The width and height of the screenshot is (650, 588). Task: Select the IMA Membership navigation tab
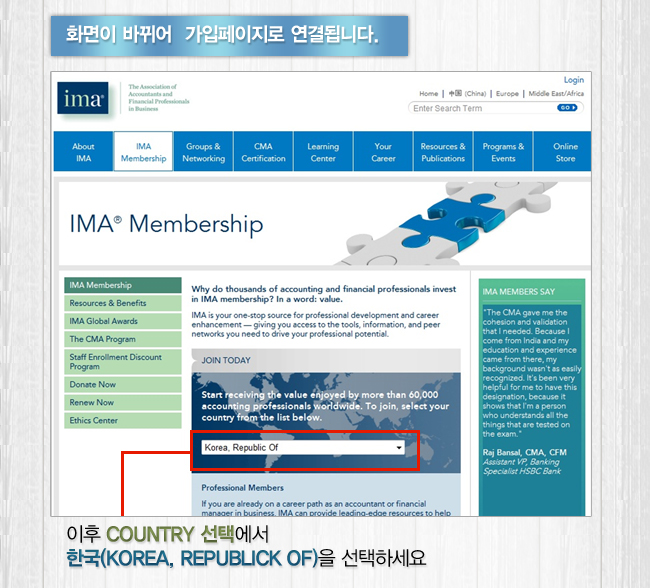click(x=143, y=152)
